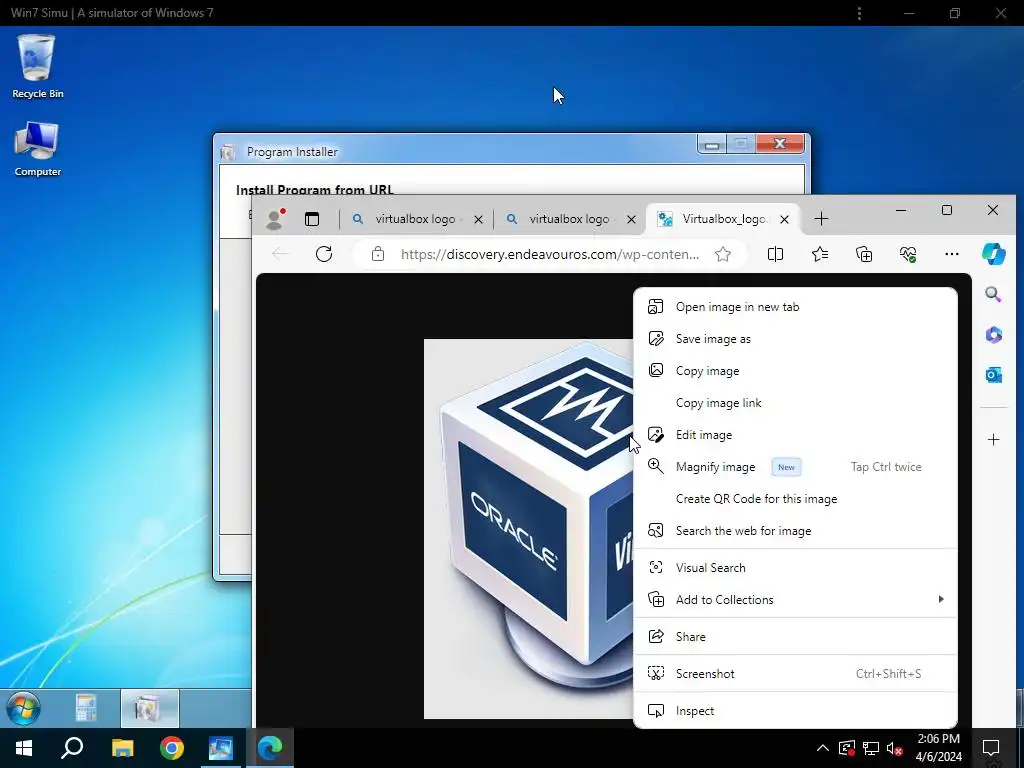
Task: Refresh the page in Edge
Action: [324, 254]
